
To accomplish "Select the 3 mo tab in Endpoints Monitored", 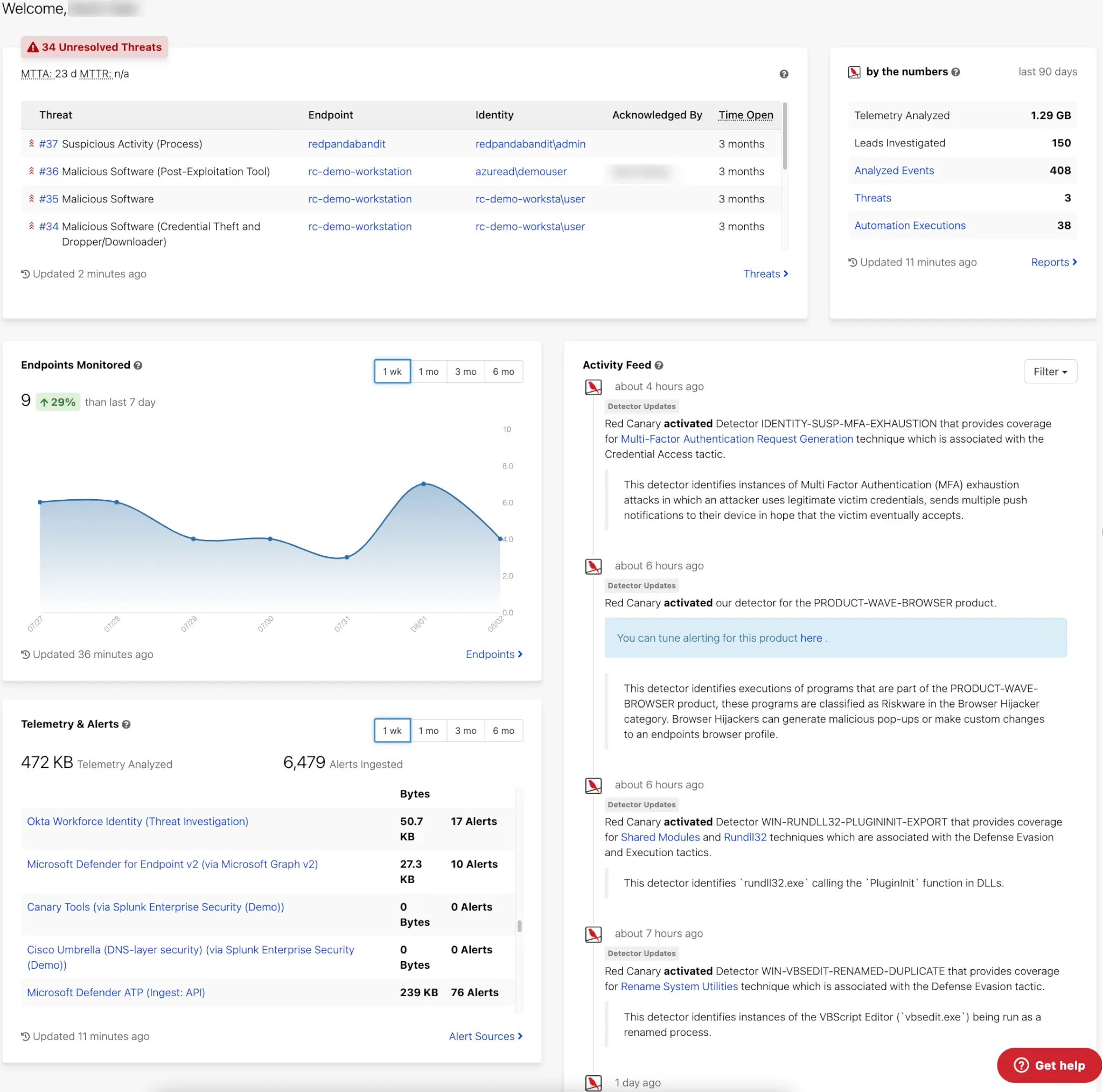I will coord(465,371).
